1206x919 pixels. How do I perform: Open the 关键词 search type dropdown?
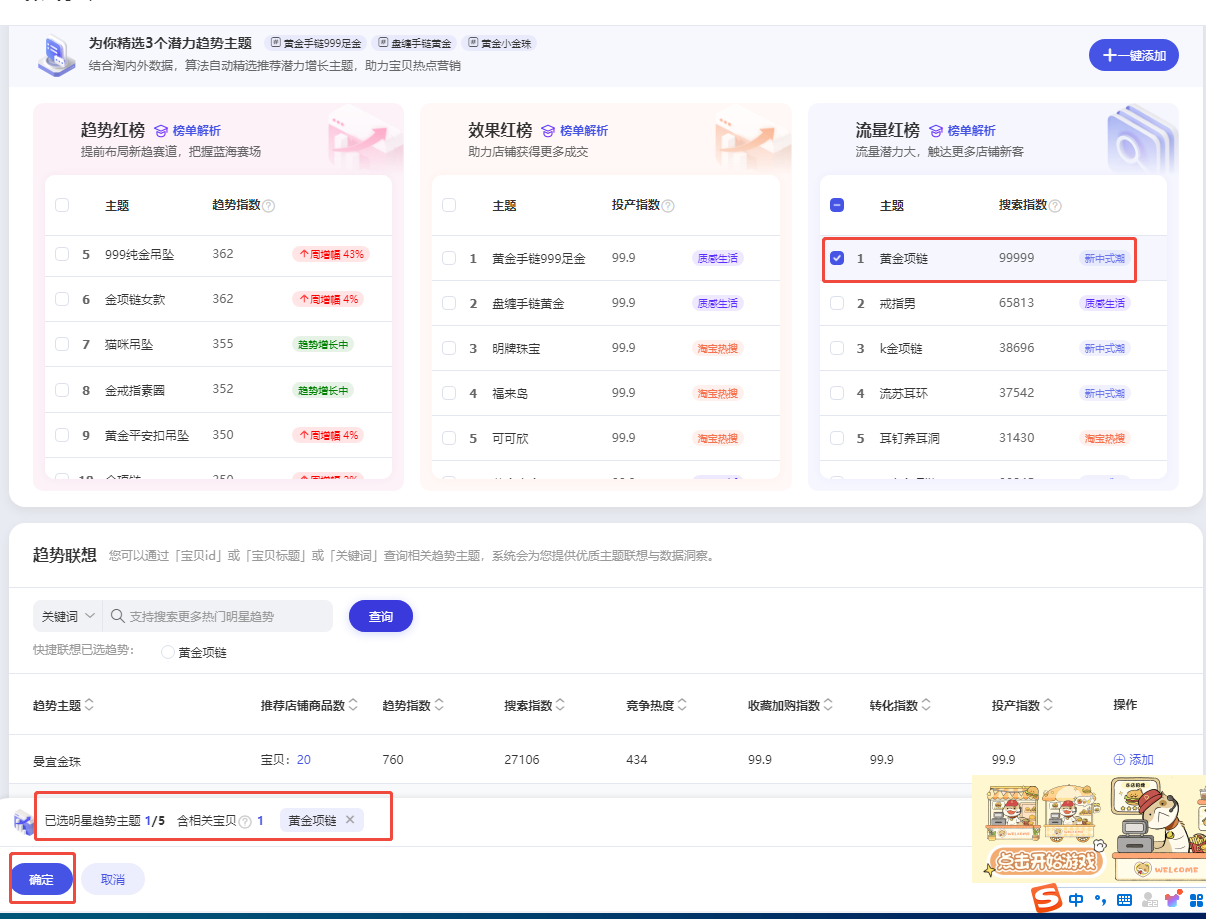[x=68, y=617]
